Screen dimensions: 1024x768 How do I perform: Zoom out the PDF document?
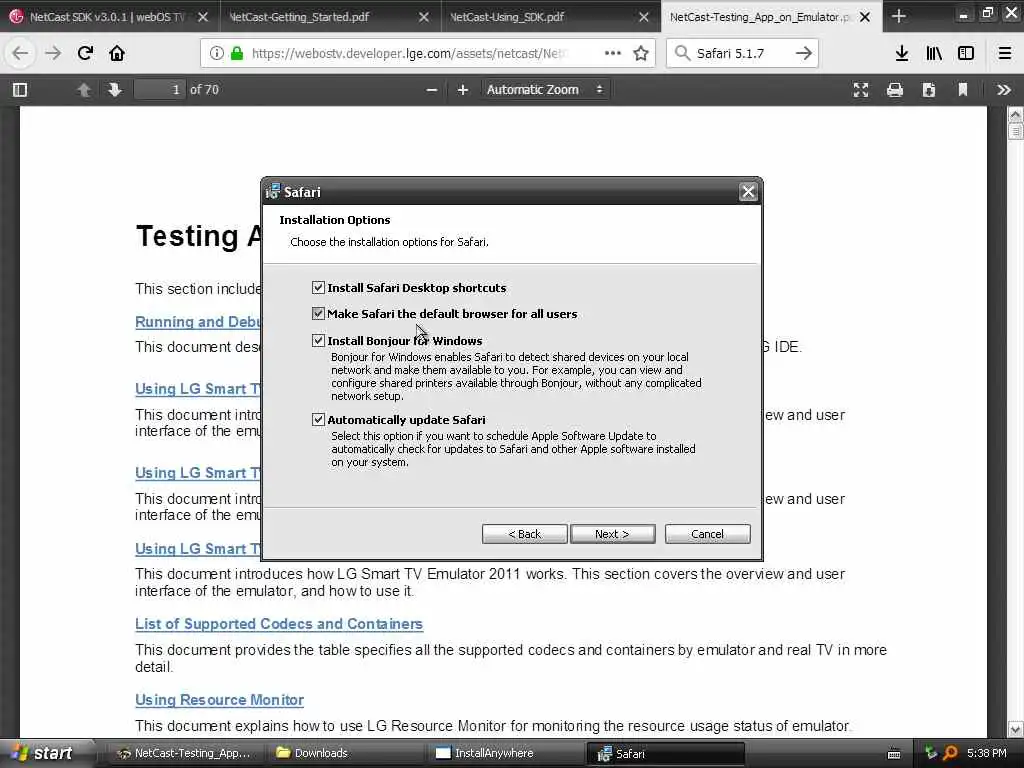pos(432,89)
